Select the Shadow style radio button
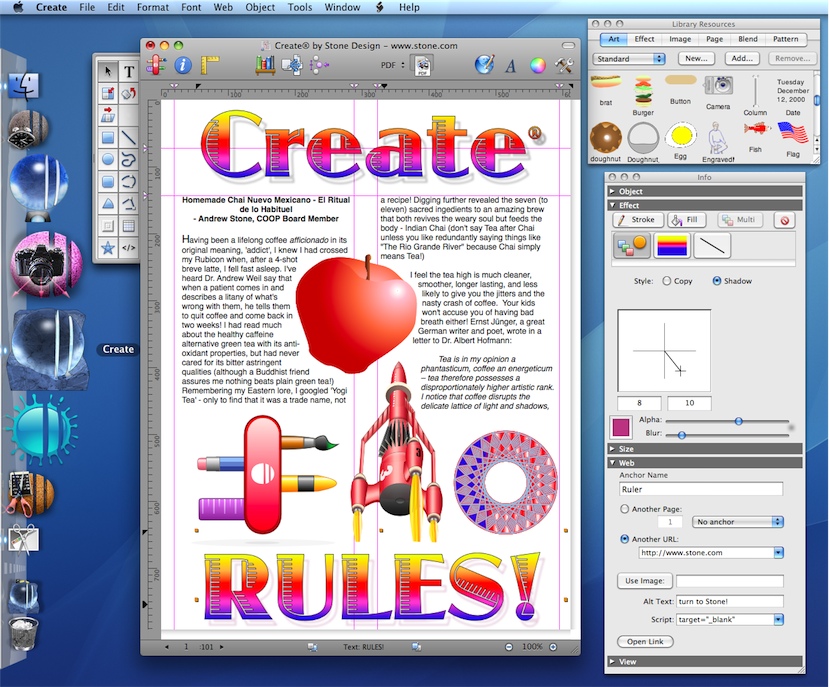This screenshot has height=687, width=829. tap(716, 281)
